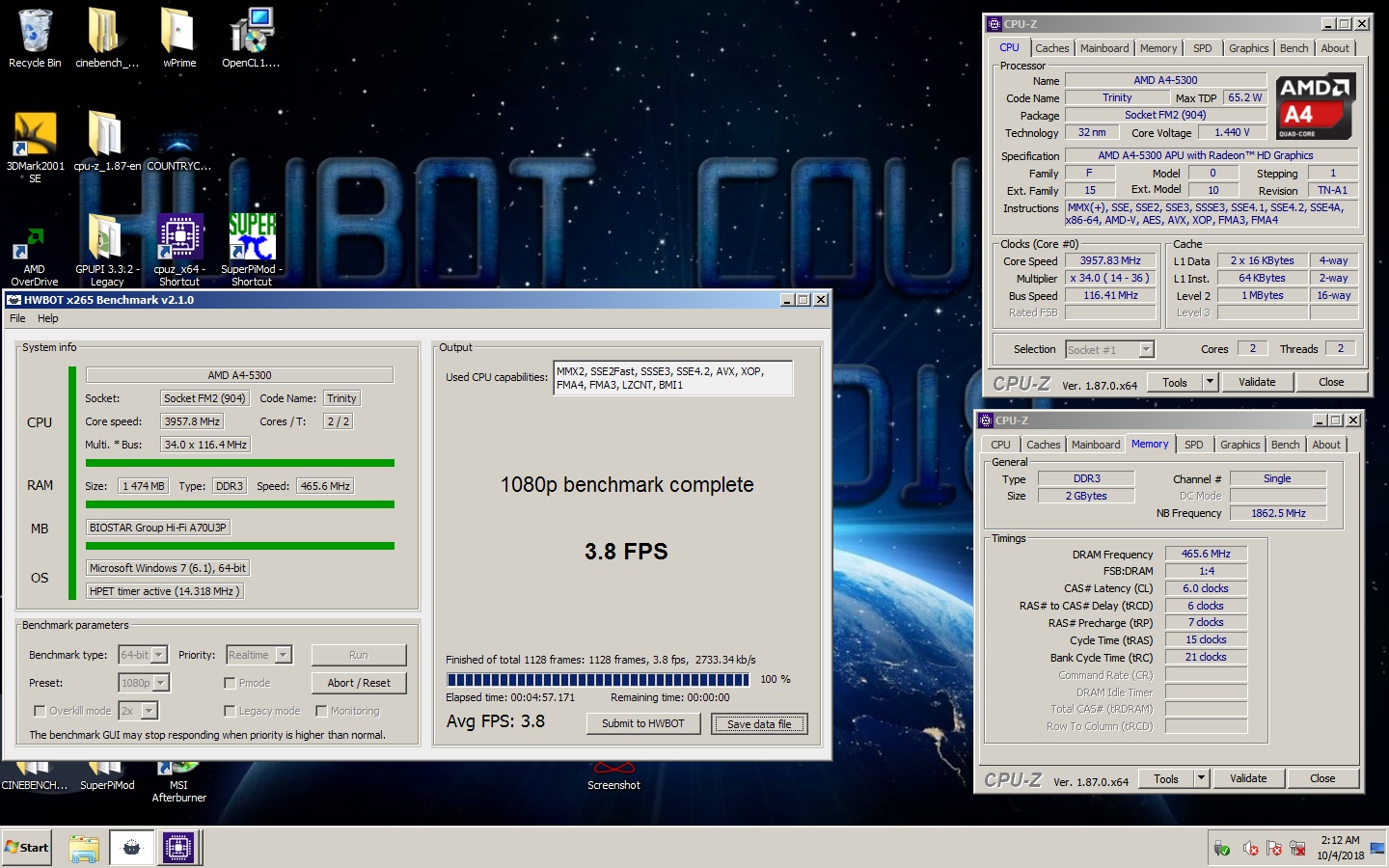Click the green shield tray icon

click(x=1222, y=849)
